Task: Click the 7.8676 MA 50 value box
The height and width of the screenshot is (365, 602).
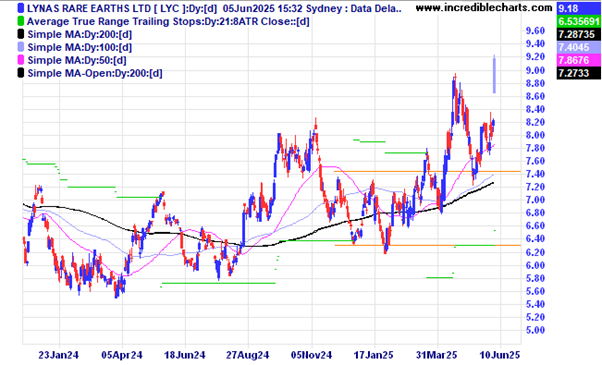Action: [579, 60]
